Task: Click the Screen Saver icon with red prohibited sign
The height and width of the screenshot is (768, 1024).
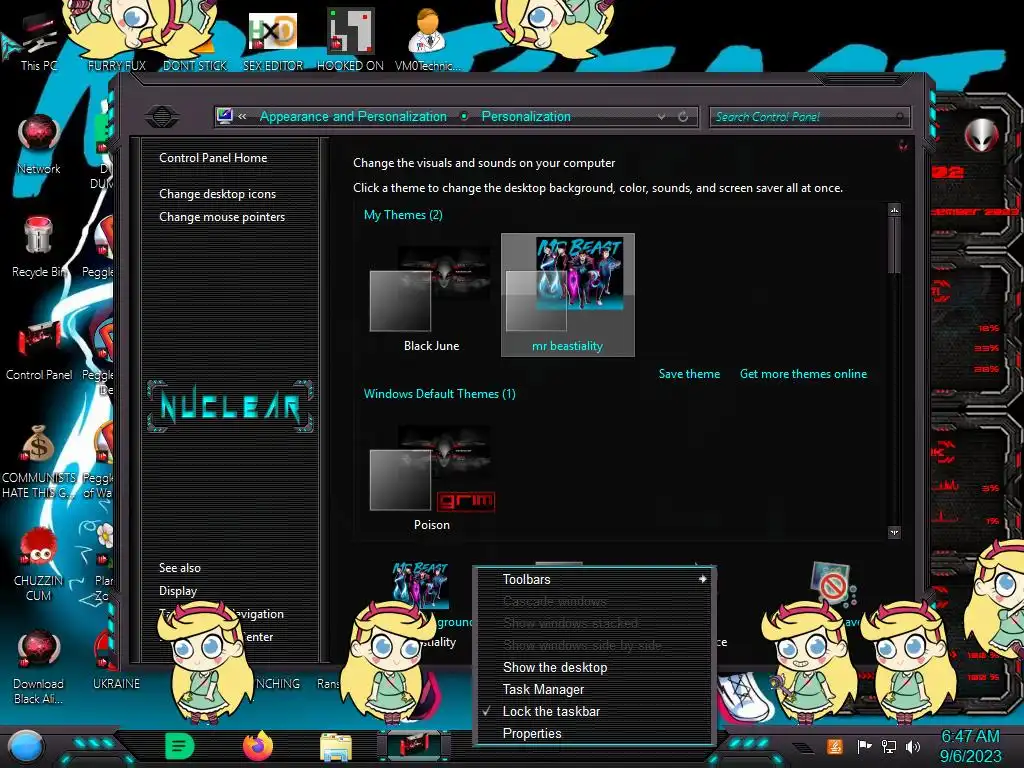Action: coord(831,583)
